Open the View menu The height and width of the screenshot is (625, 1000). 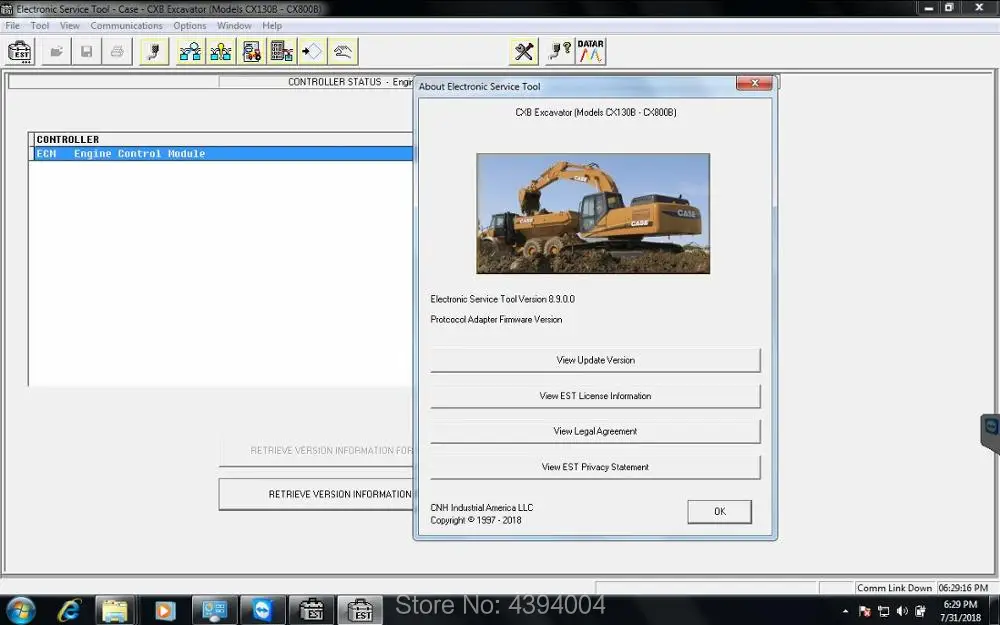coord(70,26)
